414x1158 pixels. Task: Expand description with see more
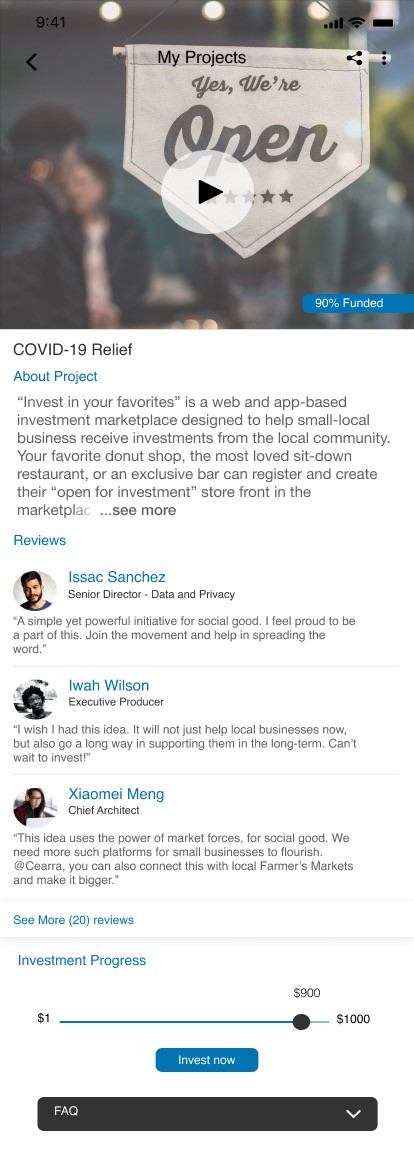tap(138, 510)
